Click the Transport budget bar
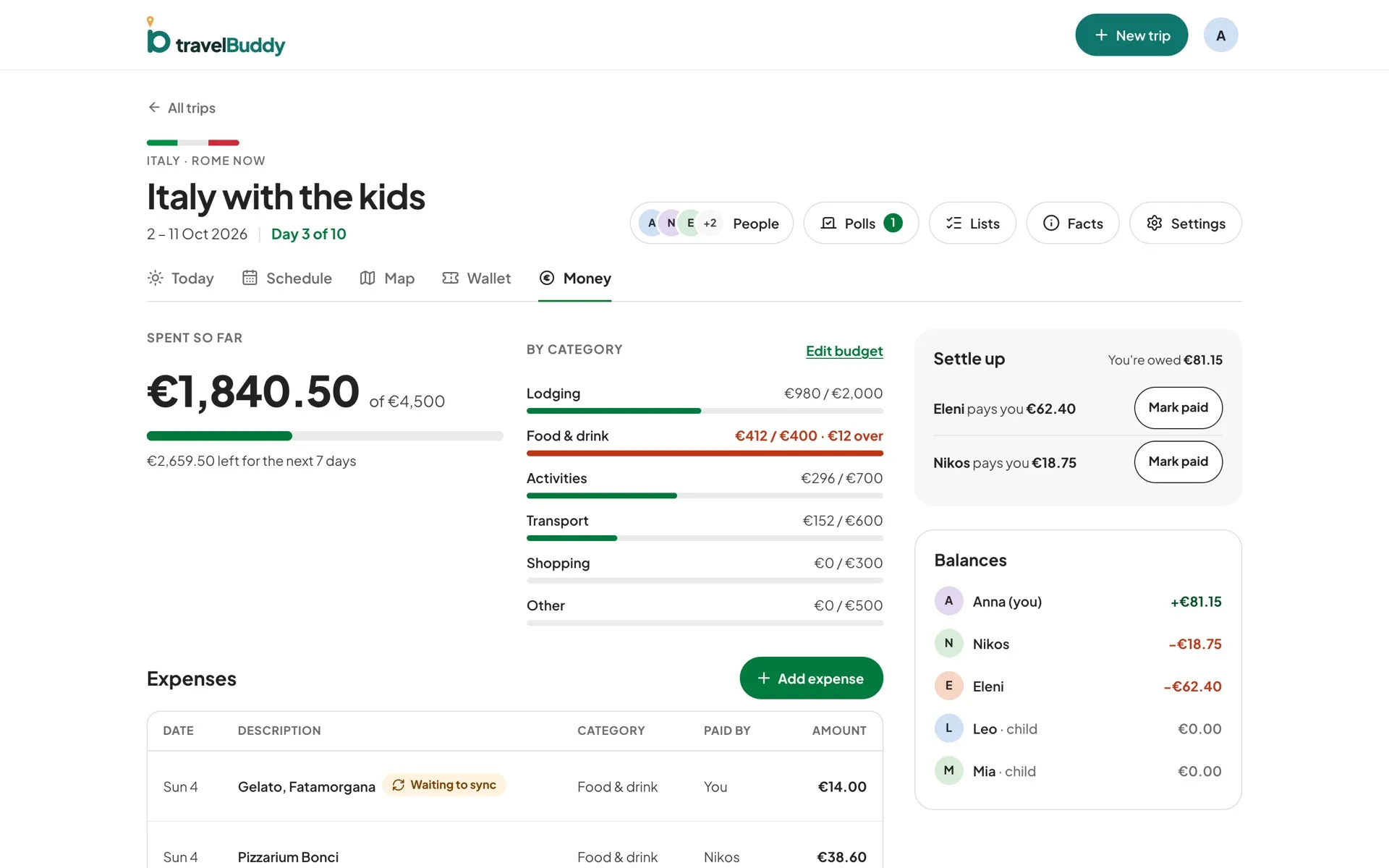This screenshot has width=1389, height=868. click(705, 538)
